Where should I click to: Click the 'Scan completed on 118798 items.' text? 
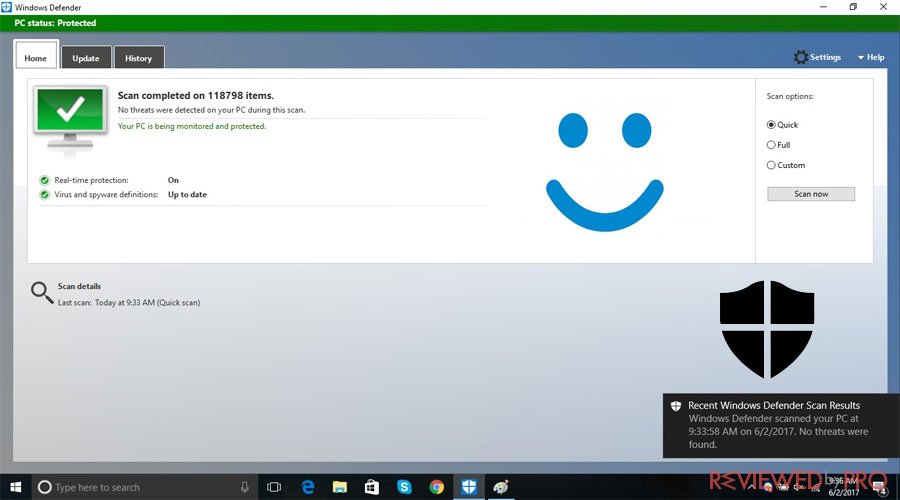click(196, 95)
